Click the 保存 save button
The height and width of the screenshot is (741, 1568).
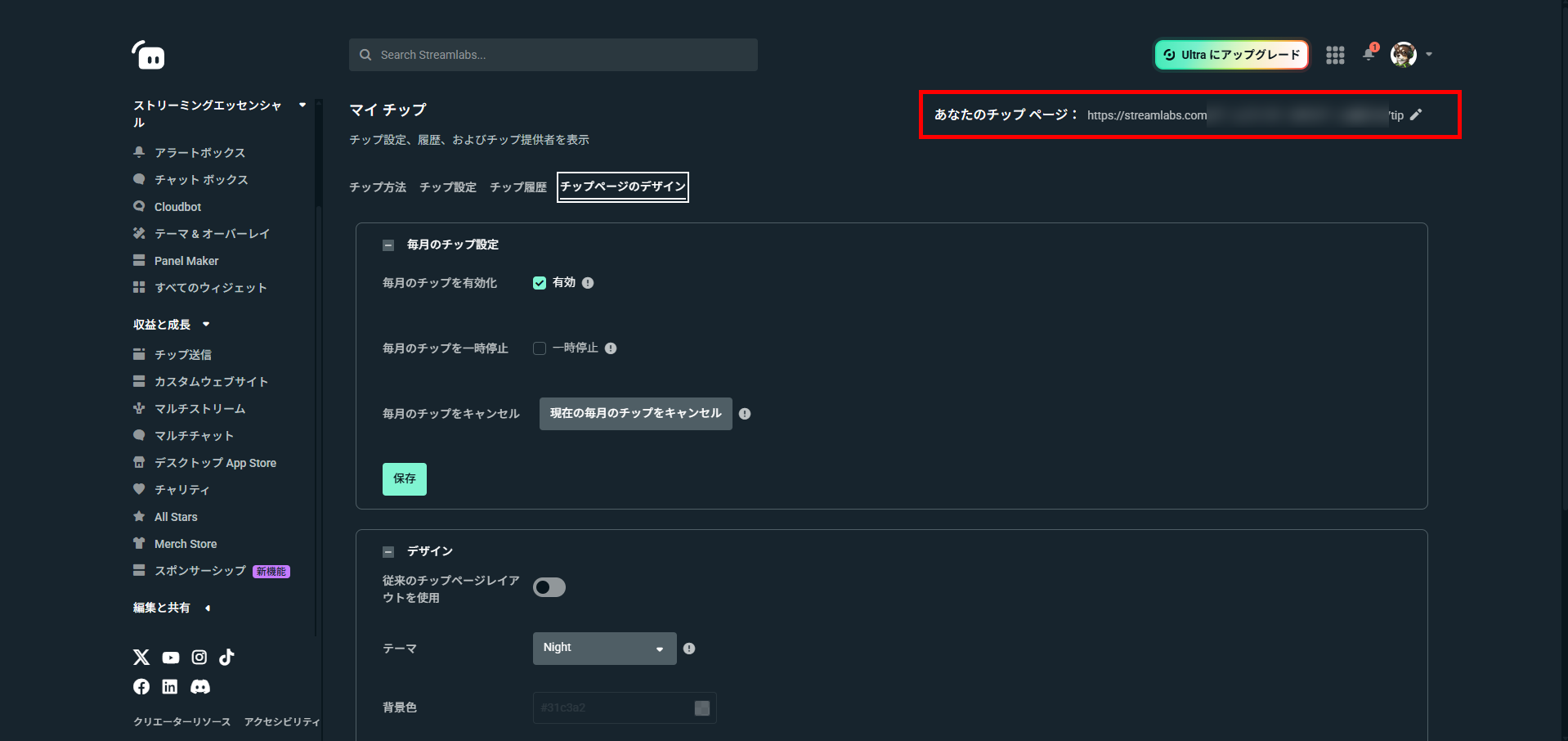tap(405, 479)
